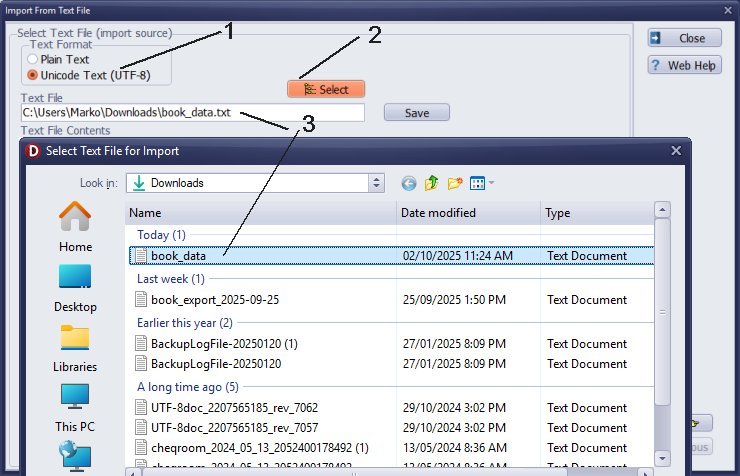Sort files by Date modified column
The width and height of the screenshot is (740, 476).
click(438, 213)
